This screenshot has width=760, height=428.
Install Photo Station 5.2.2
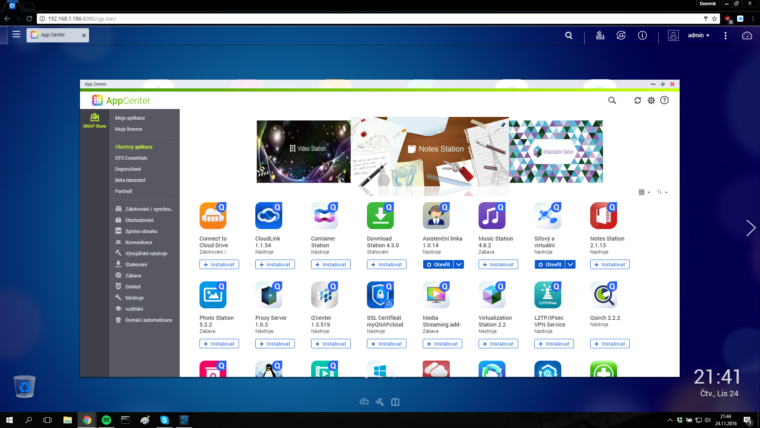[x=219, y=344]
